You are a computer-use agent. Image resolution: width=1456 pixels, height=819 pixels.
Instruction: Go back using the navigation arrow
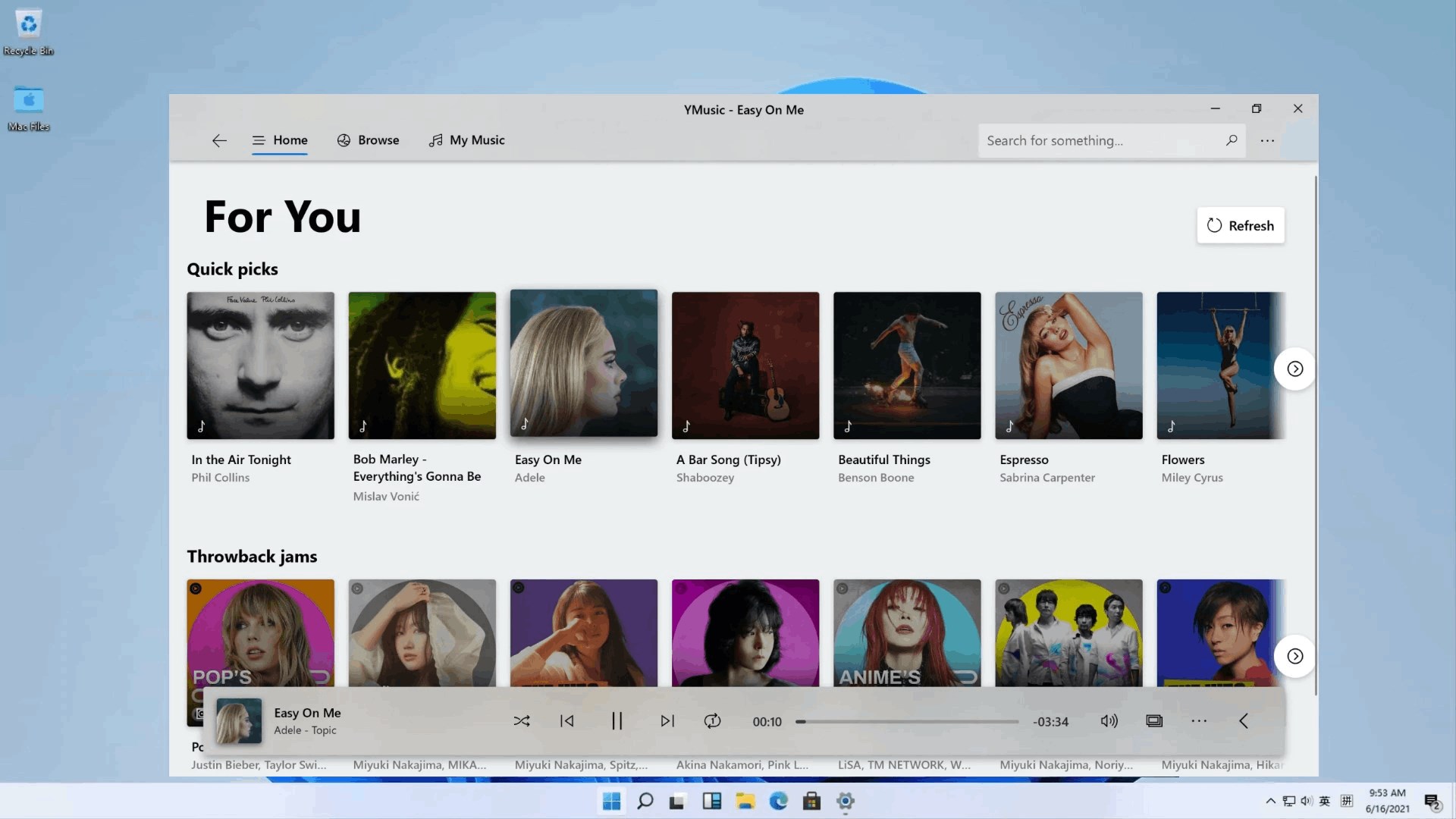point(218,140)
